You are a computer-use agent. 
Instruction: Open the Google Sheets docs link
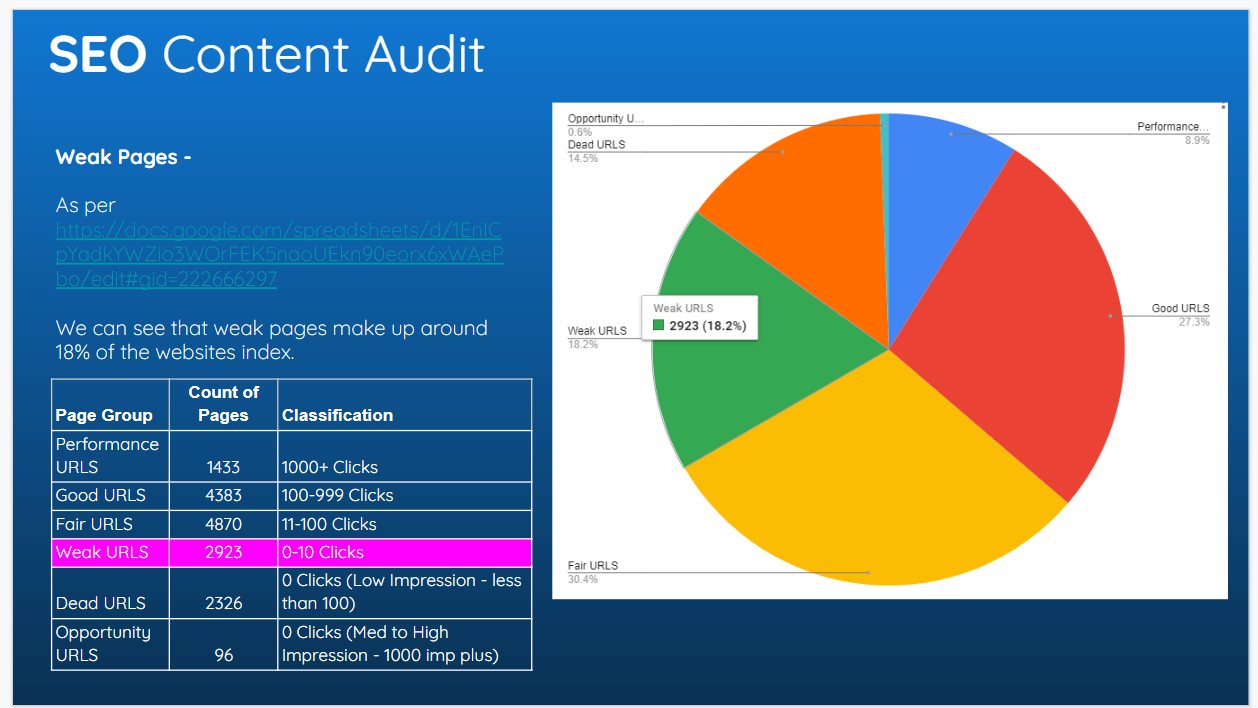tap(279, 255)
